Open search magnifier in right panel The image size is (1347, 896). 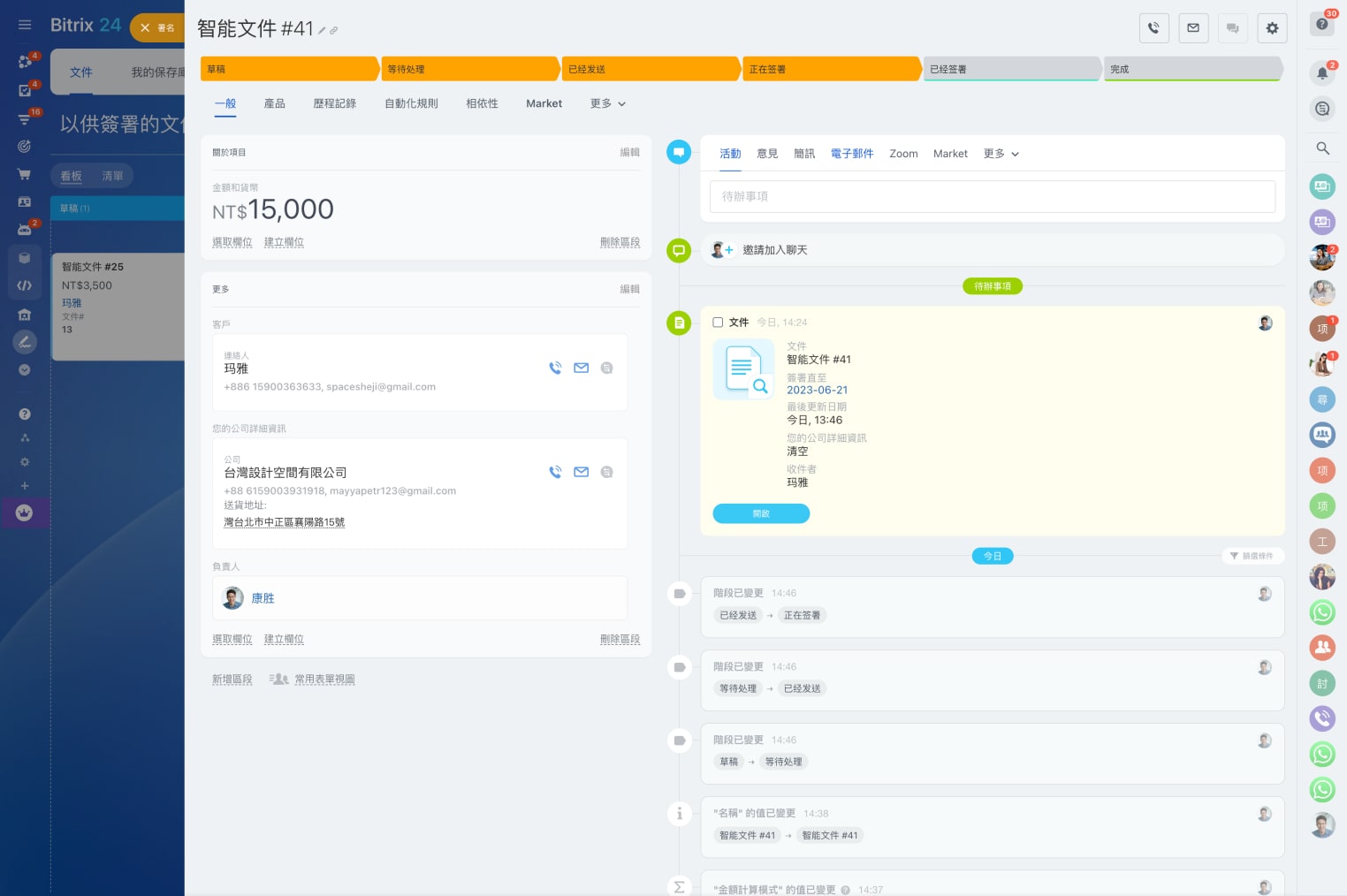click(x=1322, y=148)
